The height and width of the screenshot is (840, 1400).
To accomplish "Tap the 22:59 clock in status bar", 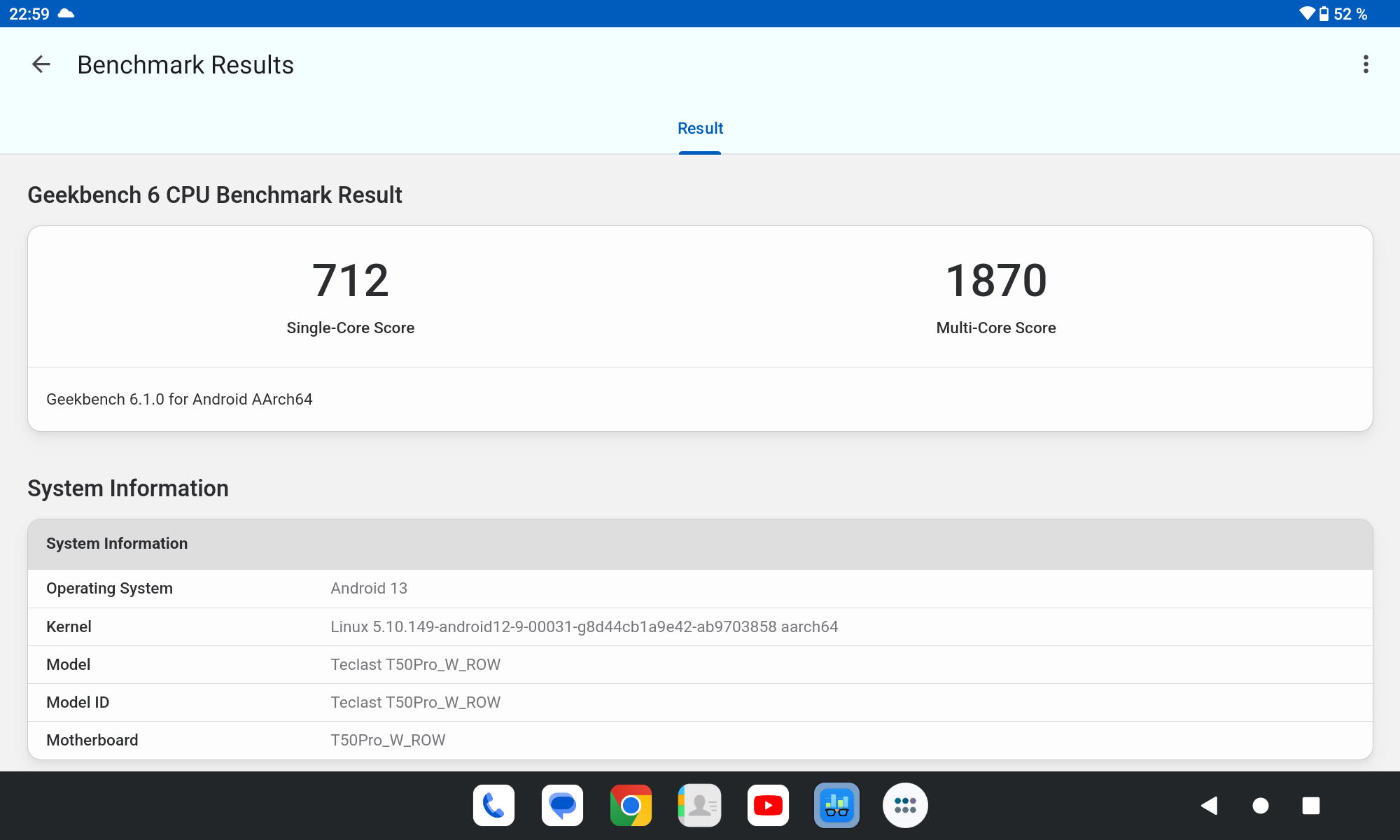I will tap(29, 14).
